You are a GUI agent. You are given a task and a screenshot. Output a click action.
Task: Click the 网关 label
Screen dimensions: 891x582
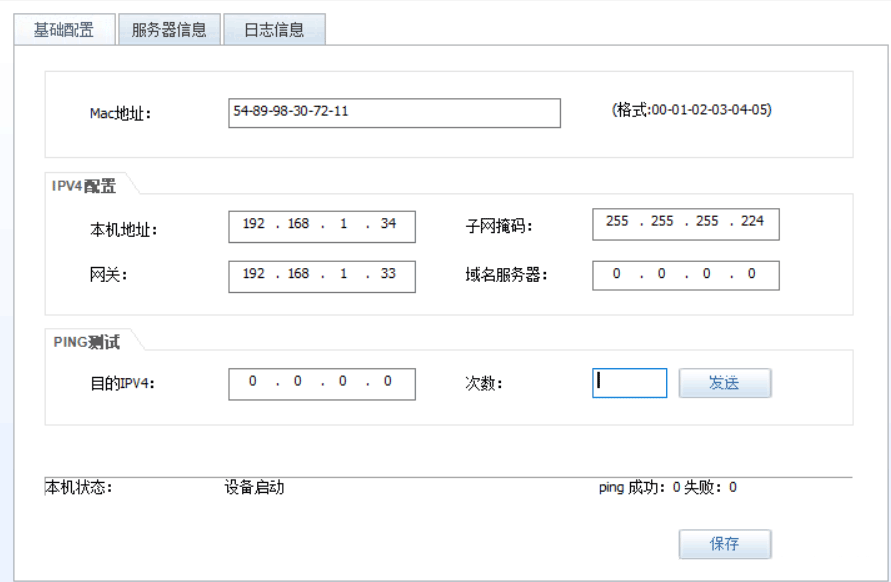pyautogui.click(x=108, y=275)
